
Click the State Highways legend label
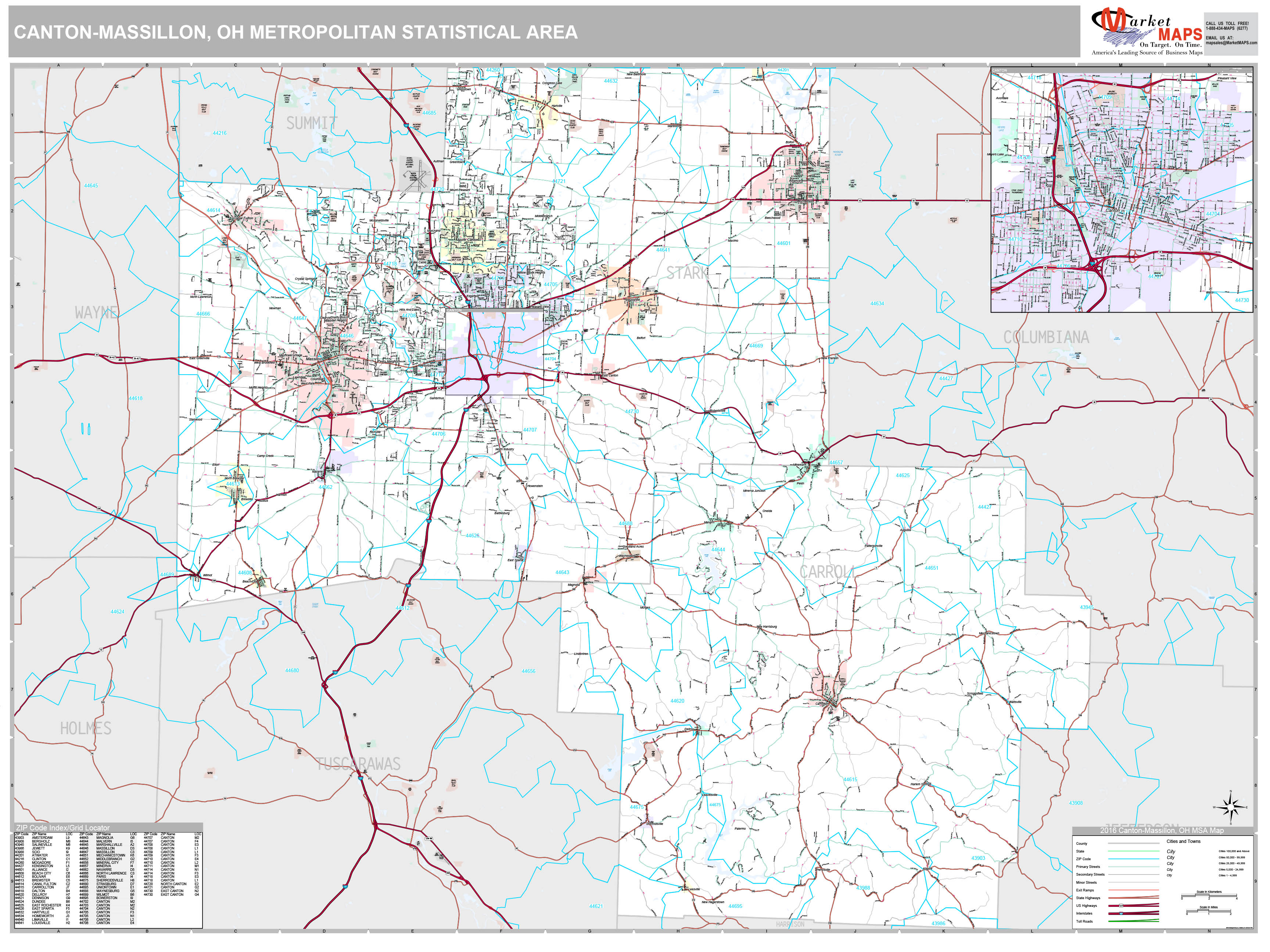tap(1088, 898)
